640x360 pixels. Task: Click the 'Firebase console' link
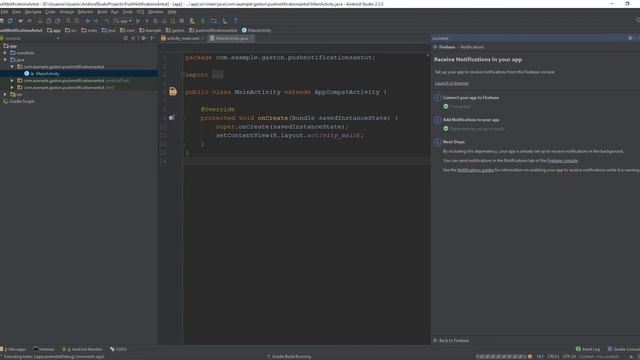tap(562, 161)
